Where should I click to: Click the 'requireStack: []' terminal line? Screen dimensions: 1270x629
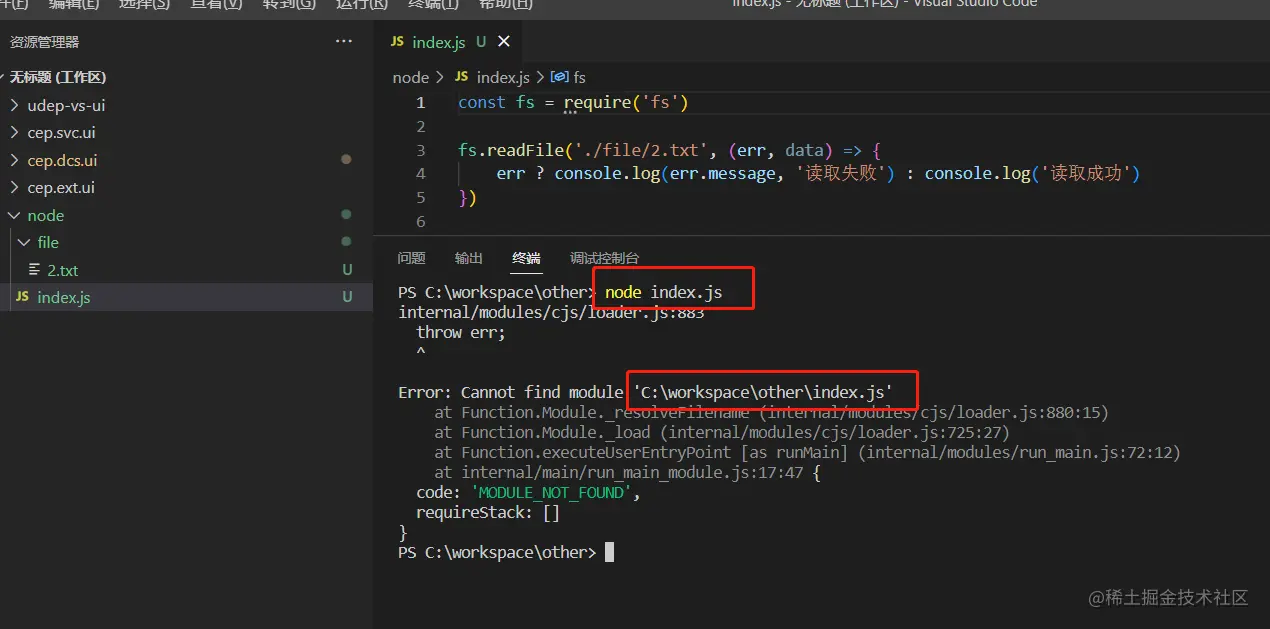coord(488,512)
